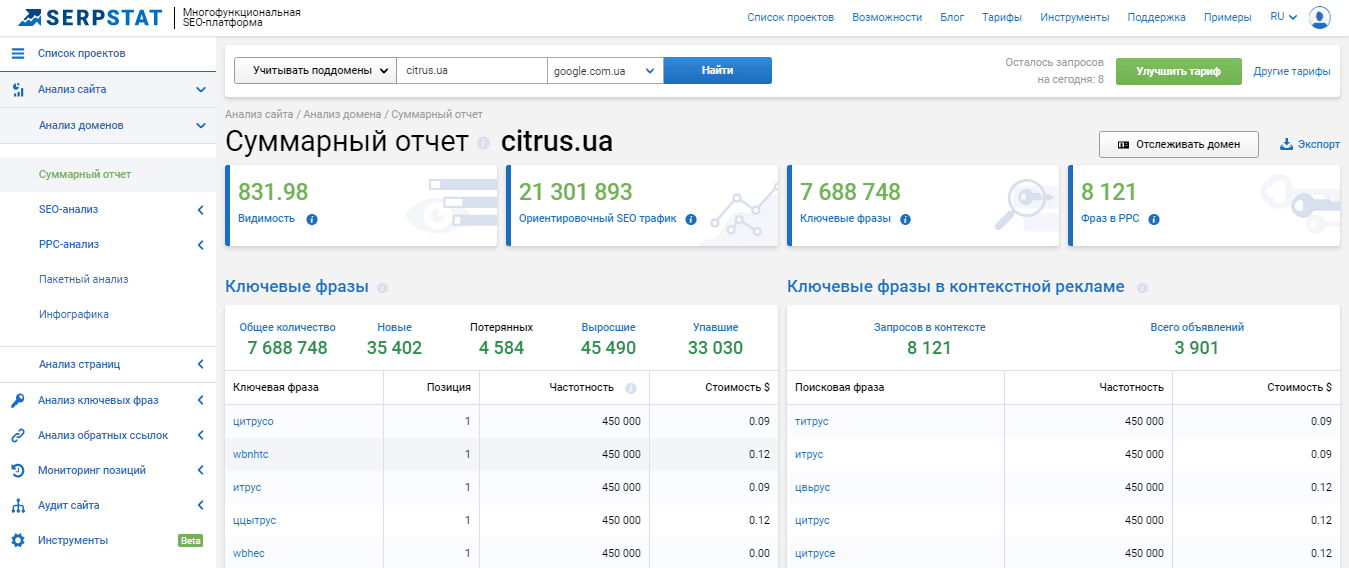Click the info icon next to Фраз в PPC
Screen dimensions: 1349x568
tap(1153, 219)
